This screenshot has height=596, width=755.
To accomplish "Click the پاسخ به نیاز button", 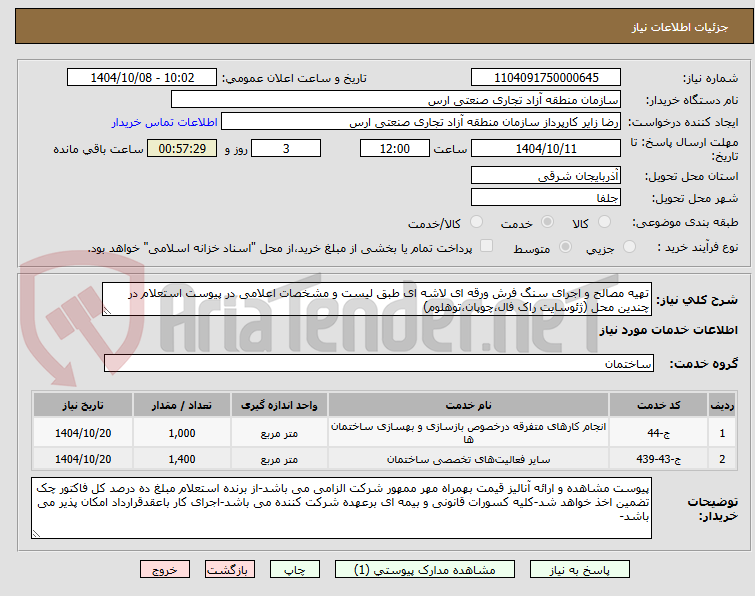I will (x=579, y=570).
